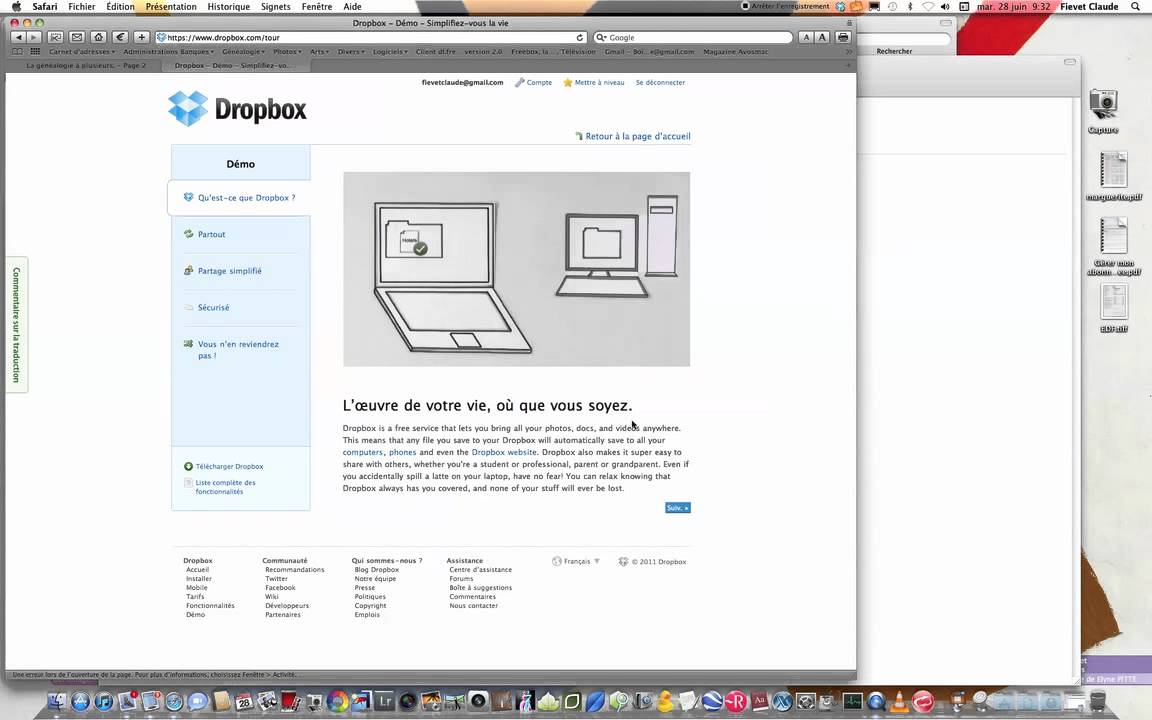Viewport: 1152px width, 720px height.
Task: Open the Français language dropdown
Action: click(576, 561)
